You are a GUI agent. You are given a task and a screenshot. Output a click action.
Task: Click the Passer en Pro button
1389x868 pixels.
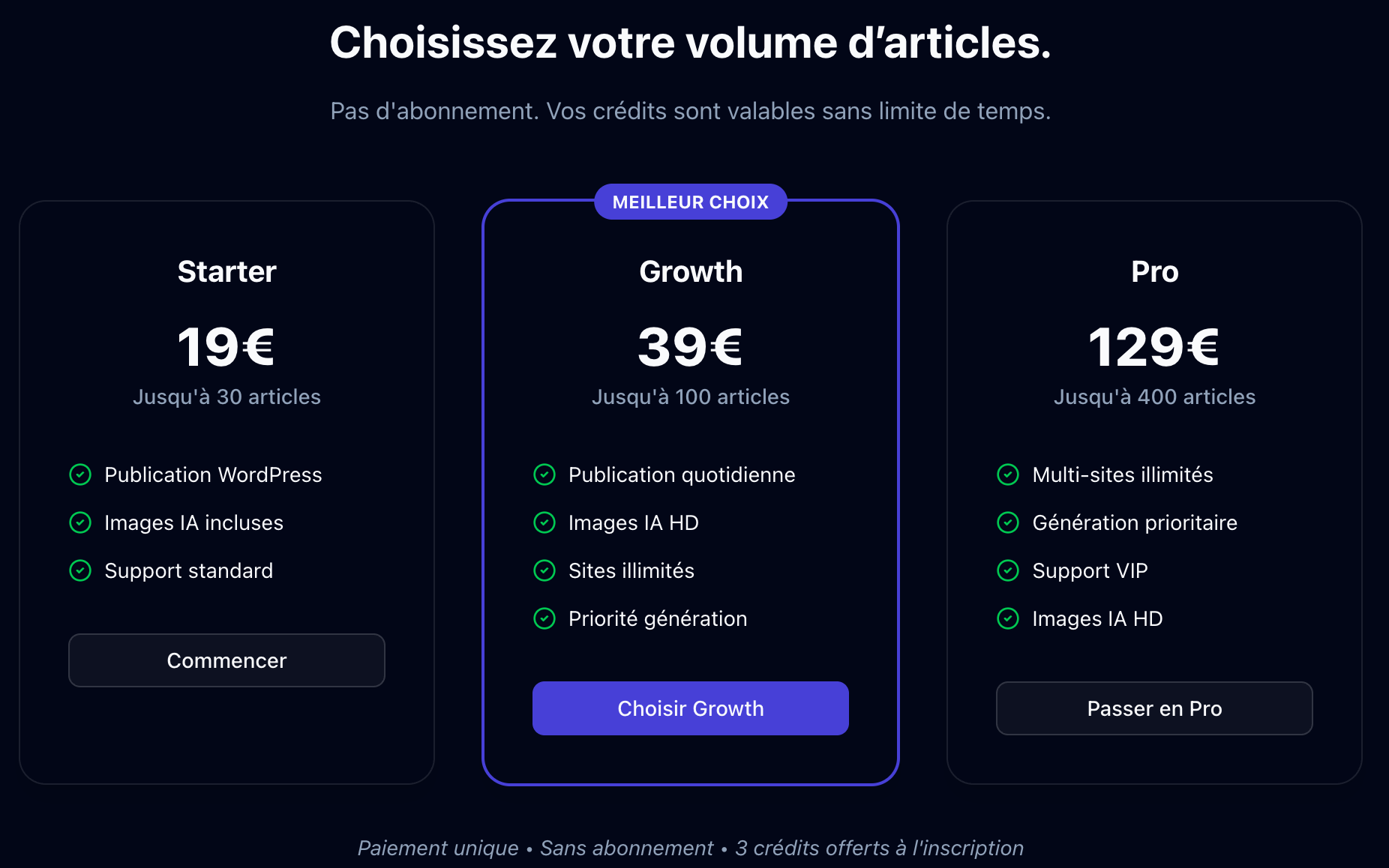1153,708
